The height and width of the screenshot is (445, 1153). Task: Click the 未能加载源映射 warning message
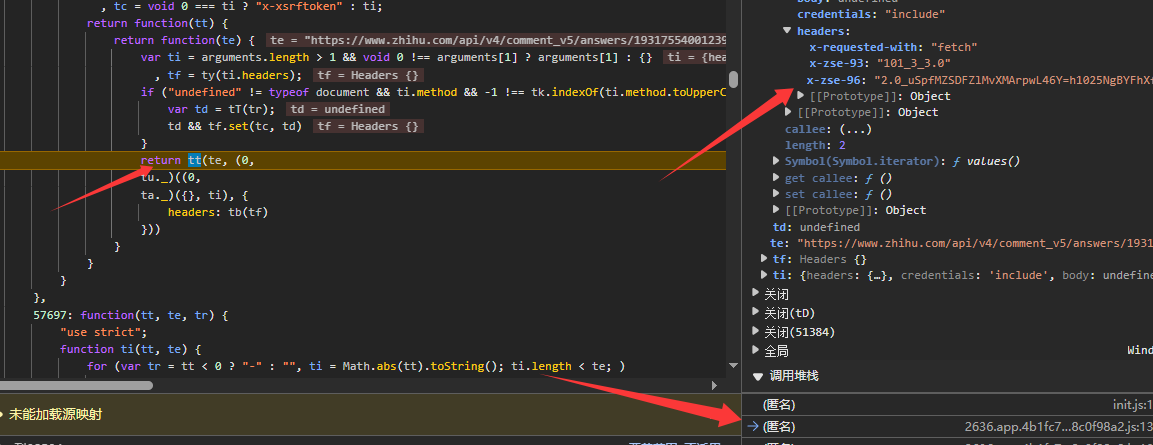coord(55,415)
